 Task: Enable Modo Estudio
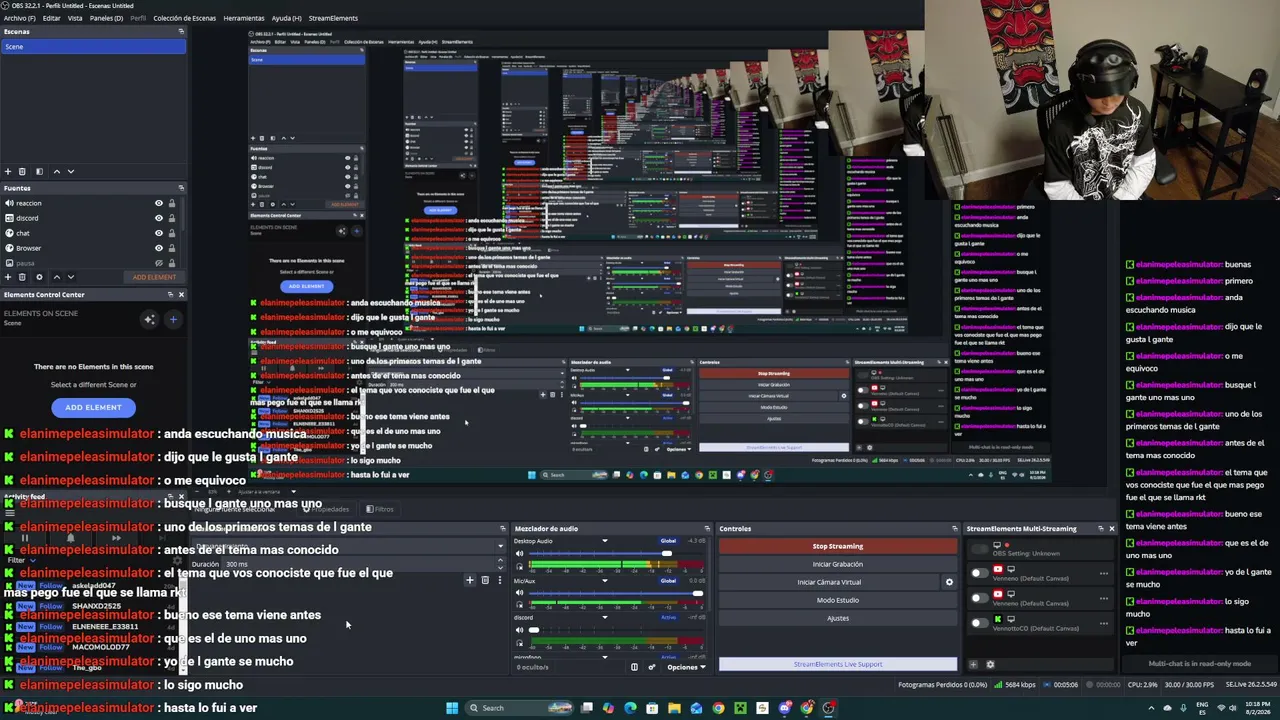[x=838, y=600]
